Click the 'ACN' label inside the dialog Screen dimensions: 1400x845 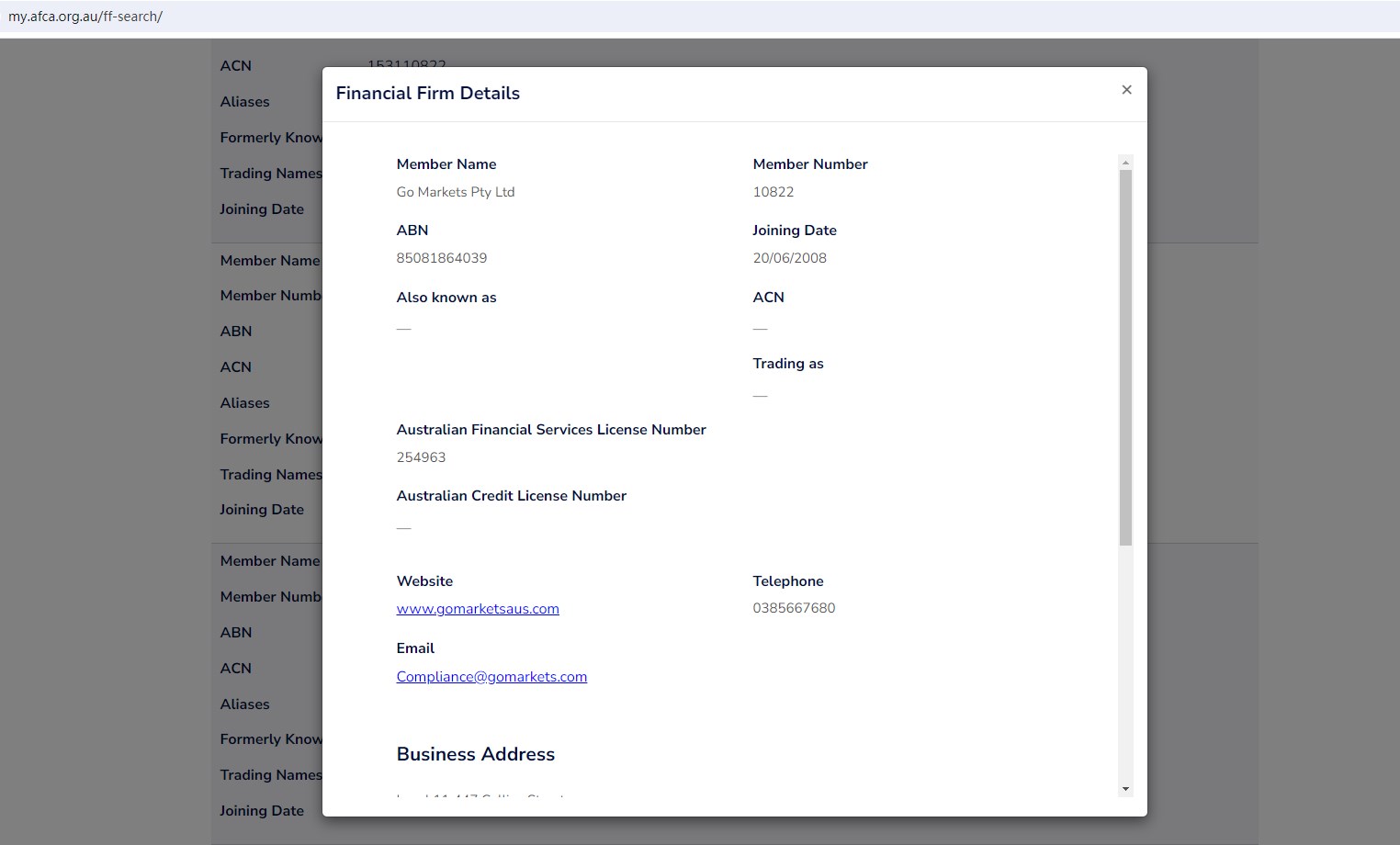(x=769, y=298)
